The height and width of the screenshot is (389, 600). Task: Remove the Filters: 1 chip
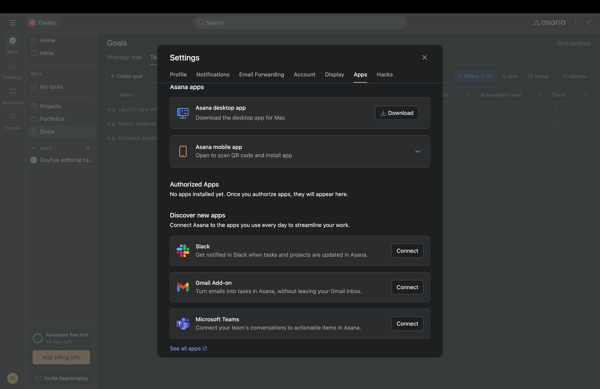489,76
